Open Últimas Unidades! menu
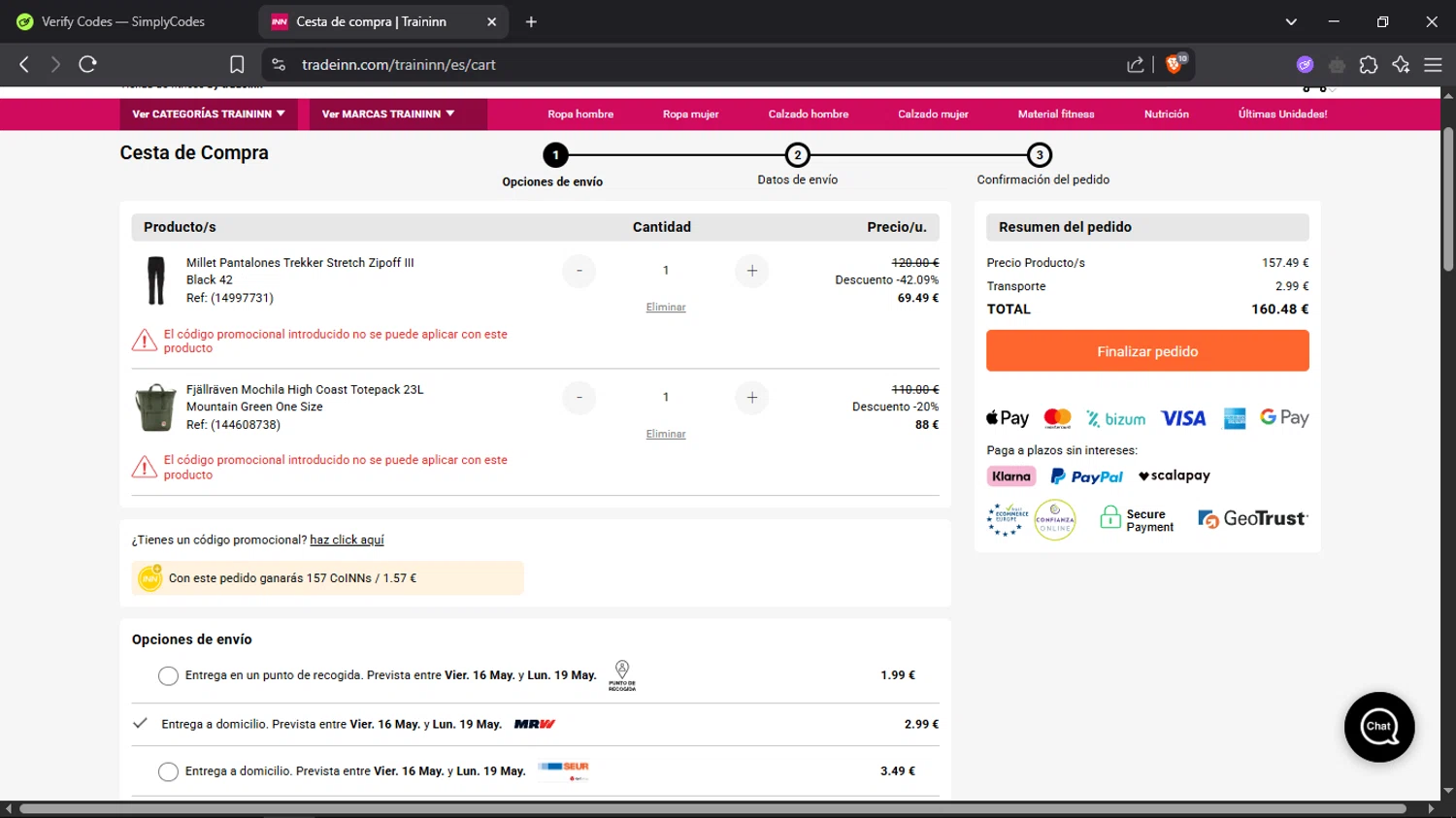Viewport: 1456px width, 818px height. coord(1283,114)
